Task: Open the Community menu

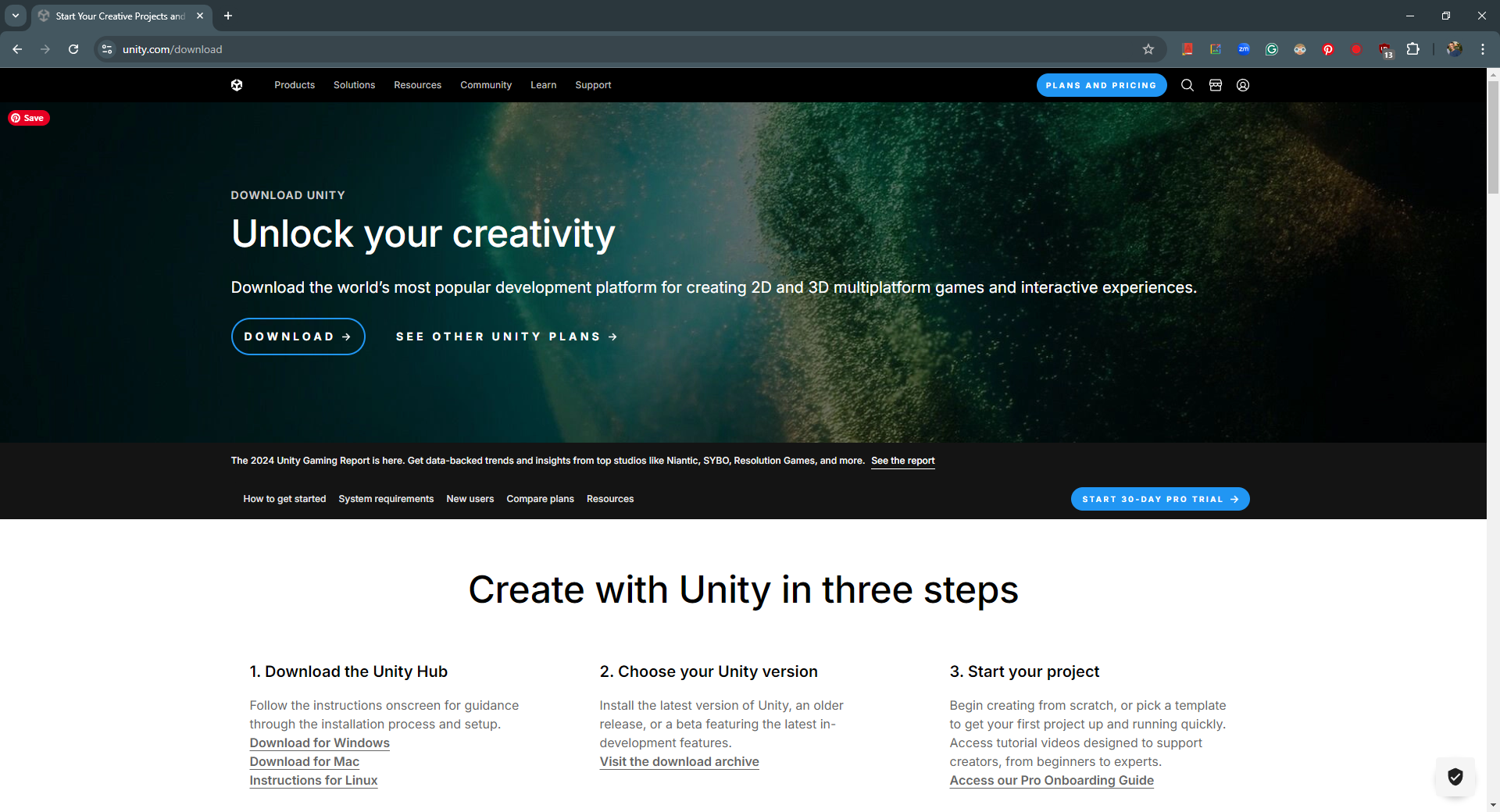Action: click(486, 85)
